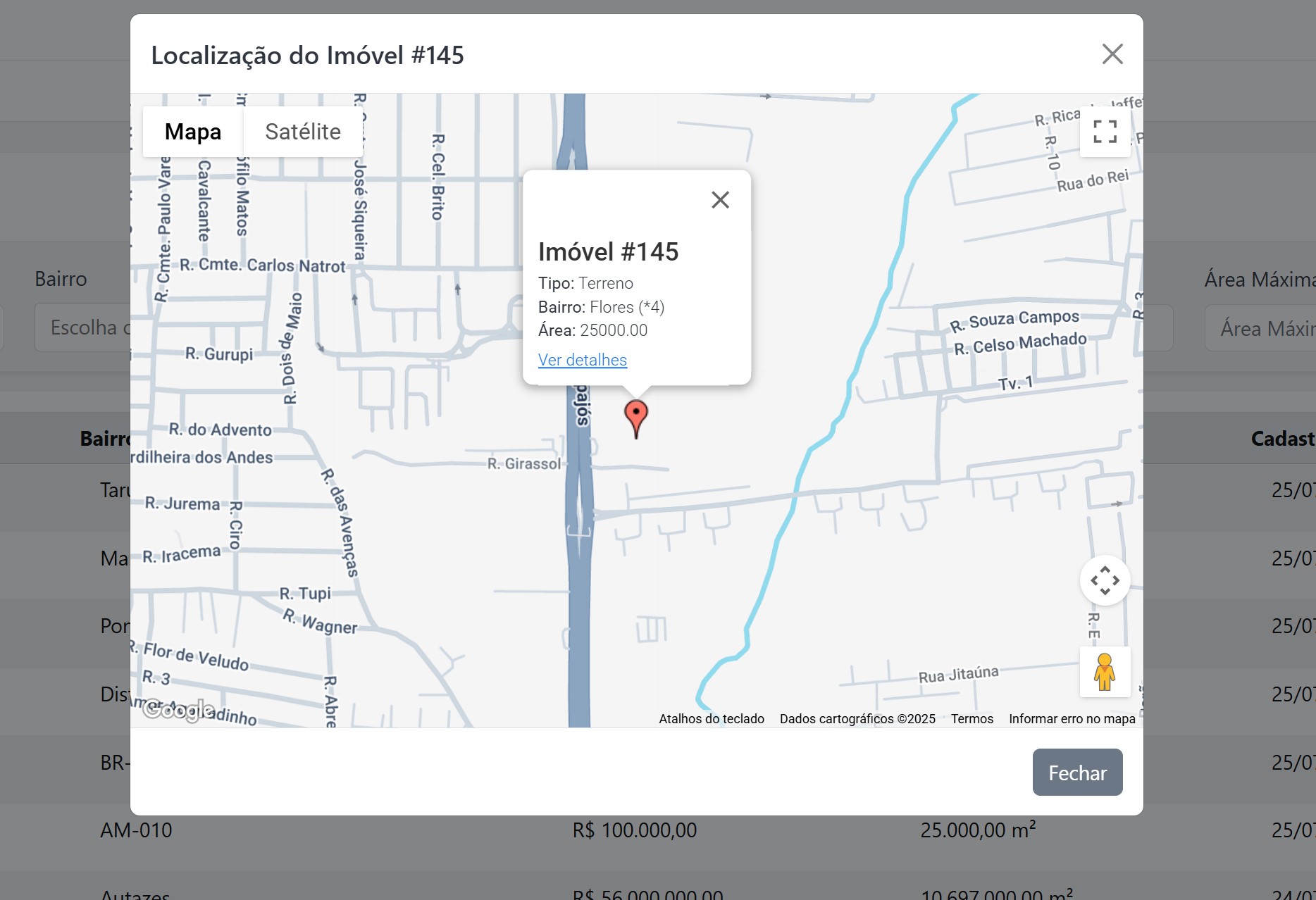Open the Termos link
Image resolution: width=1316 pixels, height=900 pixels.
[x=972, y=719]
